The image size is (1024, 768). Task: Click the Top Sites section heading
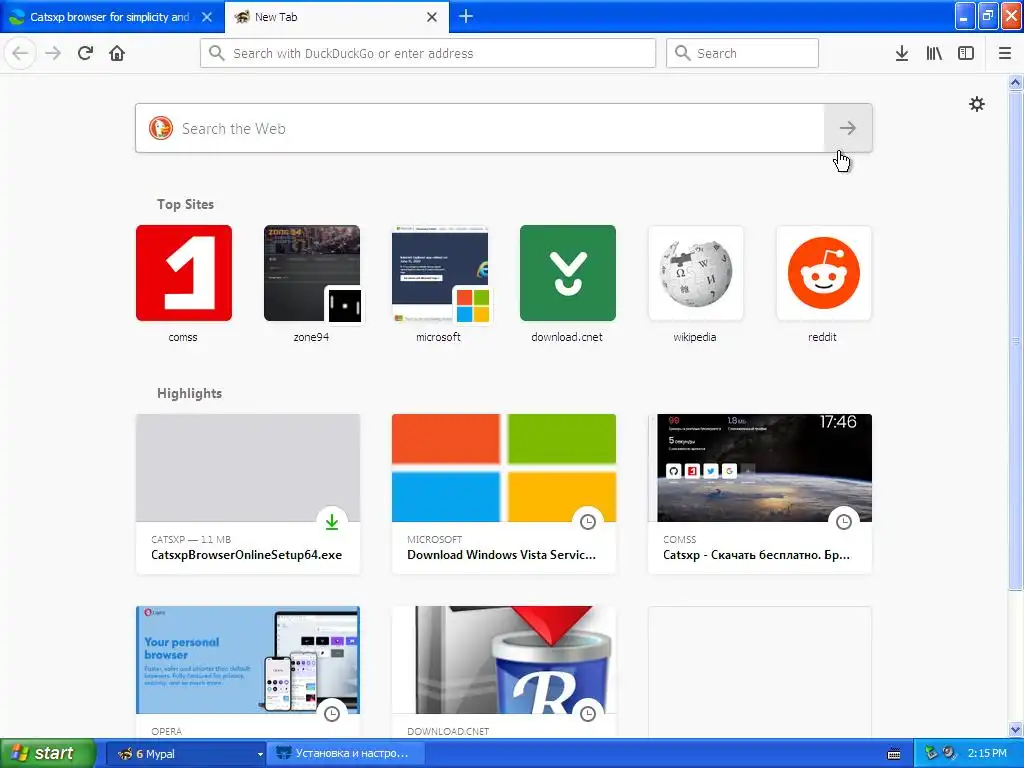185,204
